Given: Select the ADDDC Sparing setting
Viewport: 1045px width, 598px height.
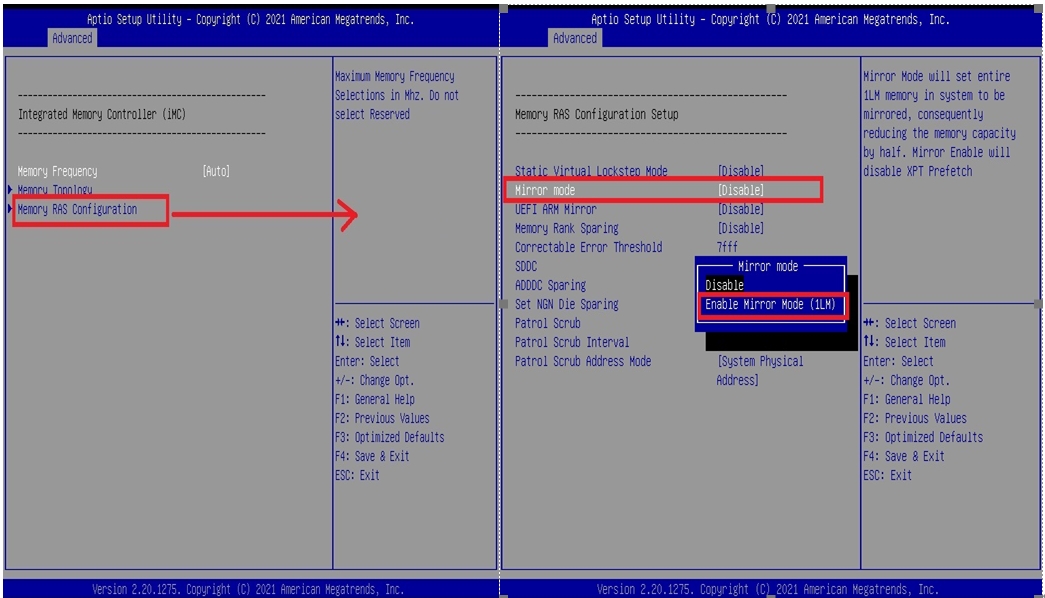Looking at the screenshot, I should pyautogui.click(x=550, y=285).
